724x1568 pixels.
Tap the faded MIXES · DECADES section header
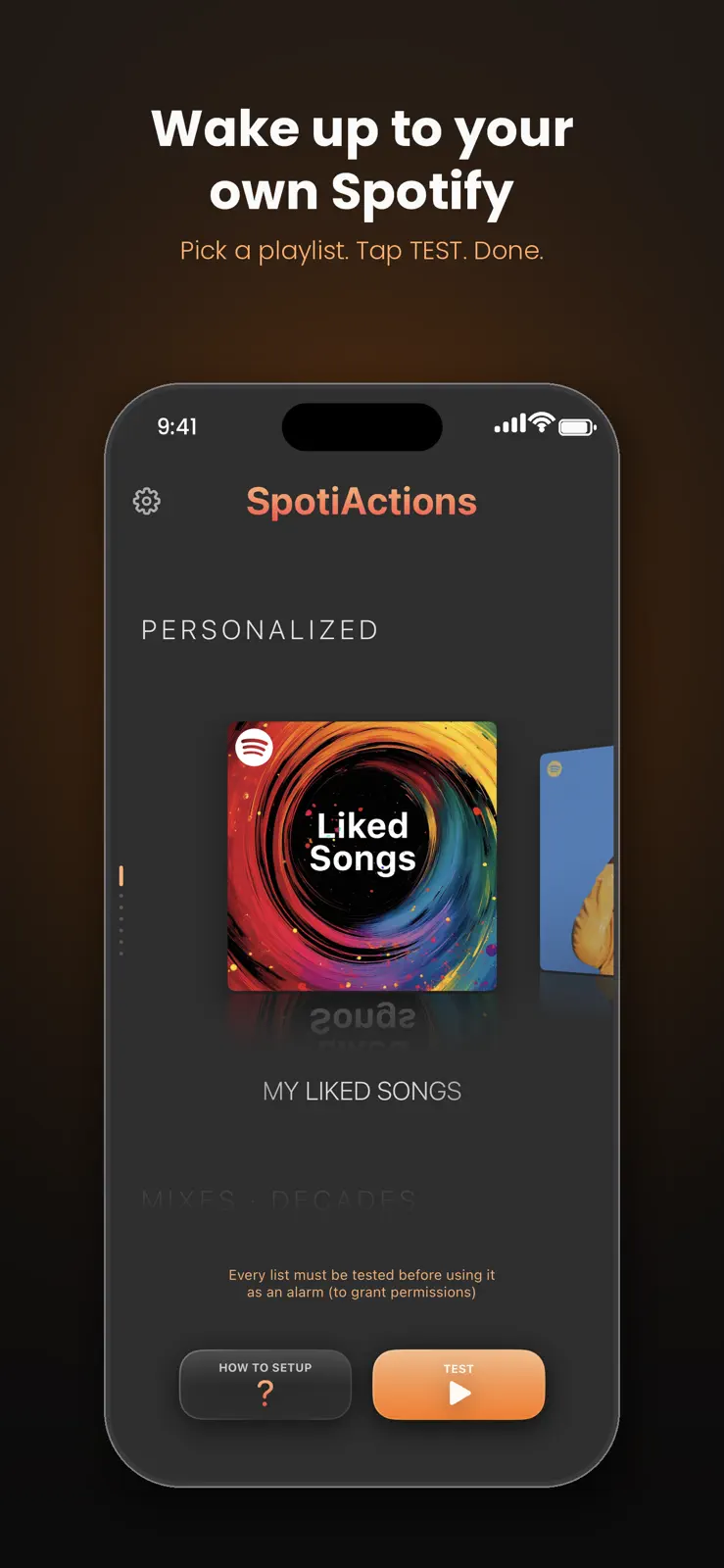[x=279, y=1200]
